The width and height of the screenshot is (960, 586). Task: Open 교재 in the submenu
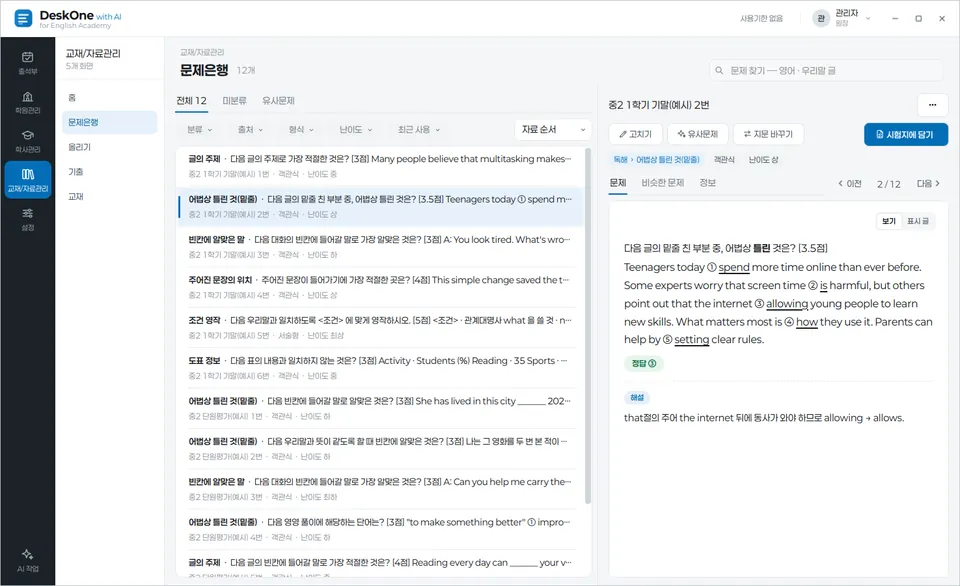(110, 197)
